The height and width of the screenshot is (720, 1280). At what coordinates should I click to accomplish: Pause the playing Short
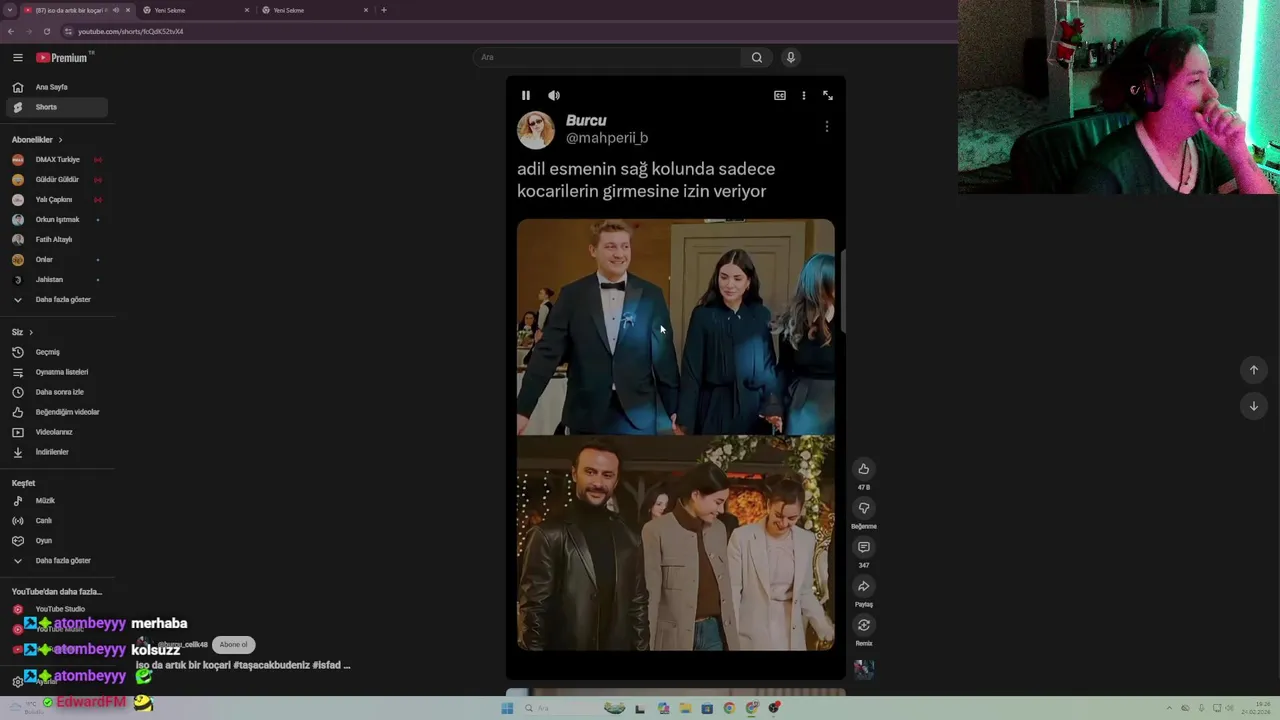526,95
